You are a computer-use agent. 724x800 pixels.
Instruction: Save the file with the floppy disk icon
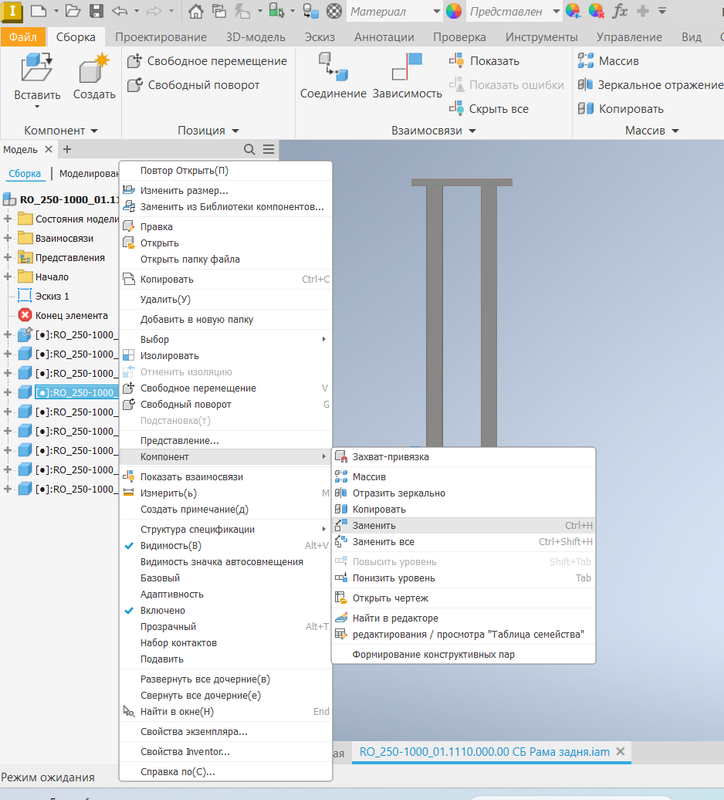coord(96,11)
